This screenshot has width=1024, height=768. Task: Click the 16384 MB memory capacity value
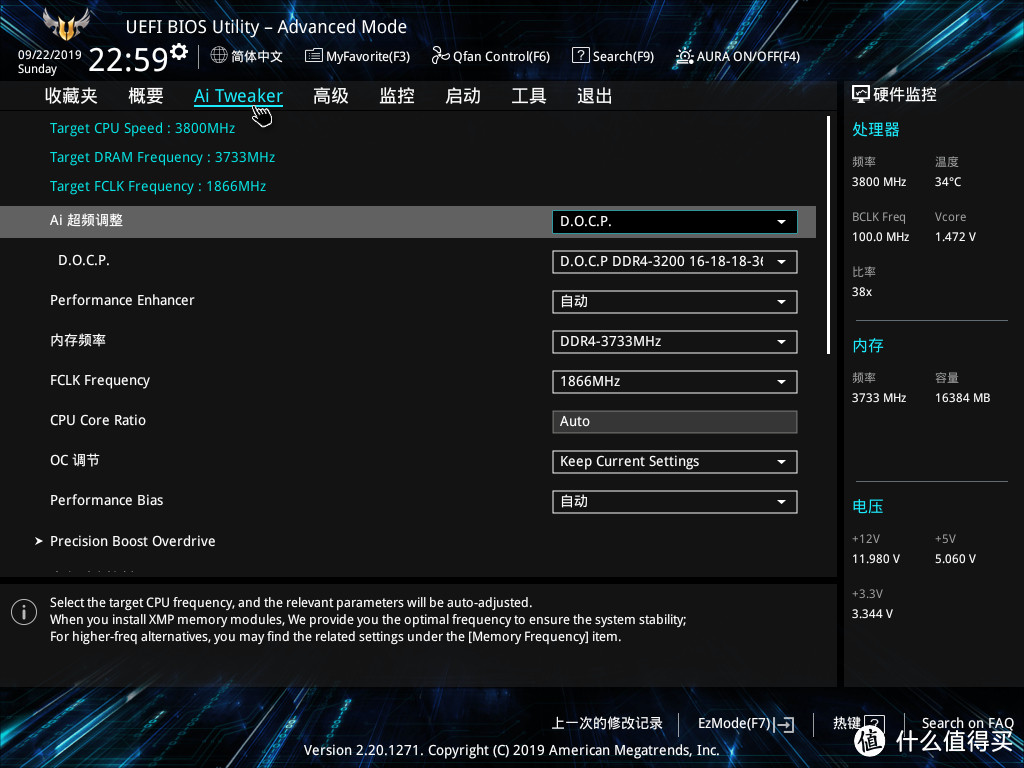coord(963,398)
